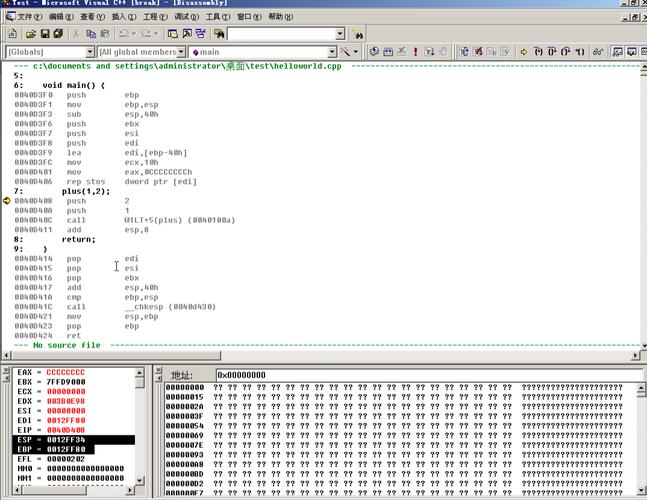Click the disassembly horizontal scrollbar thumb
Screen dimensions: 647x500
(x=116, y=355)
